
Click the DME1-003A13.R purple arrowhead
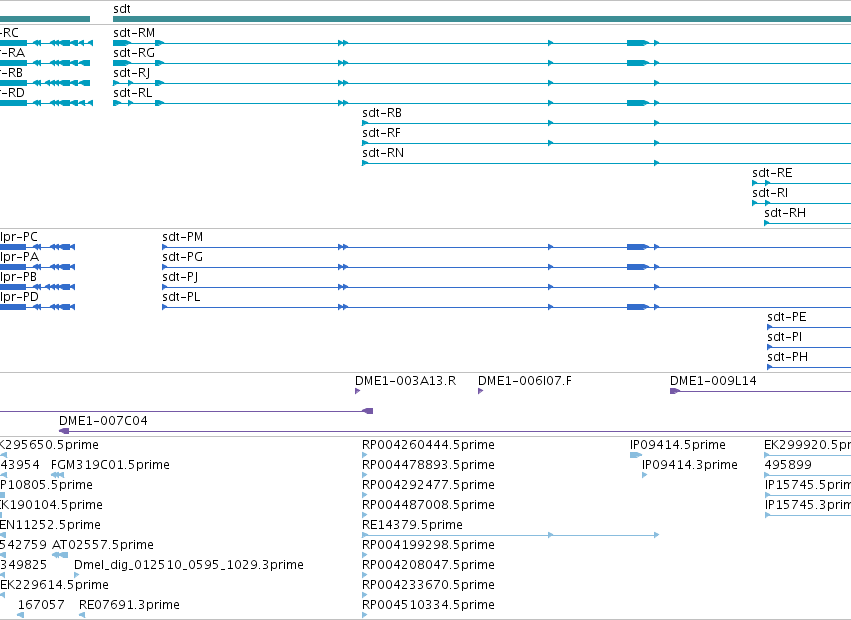(358, 391)
